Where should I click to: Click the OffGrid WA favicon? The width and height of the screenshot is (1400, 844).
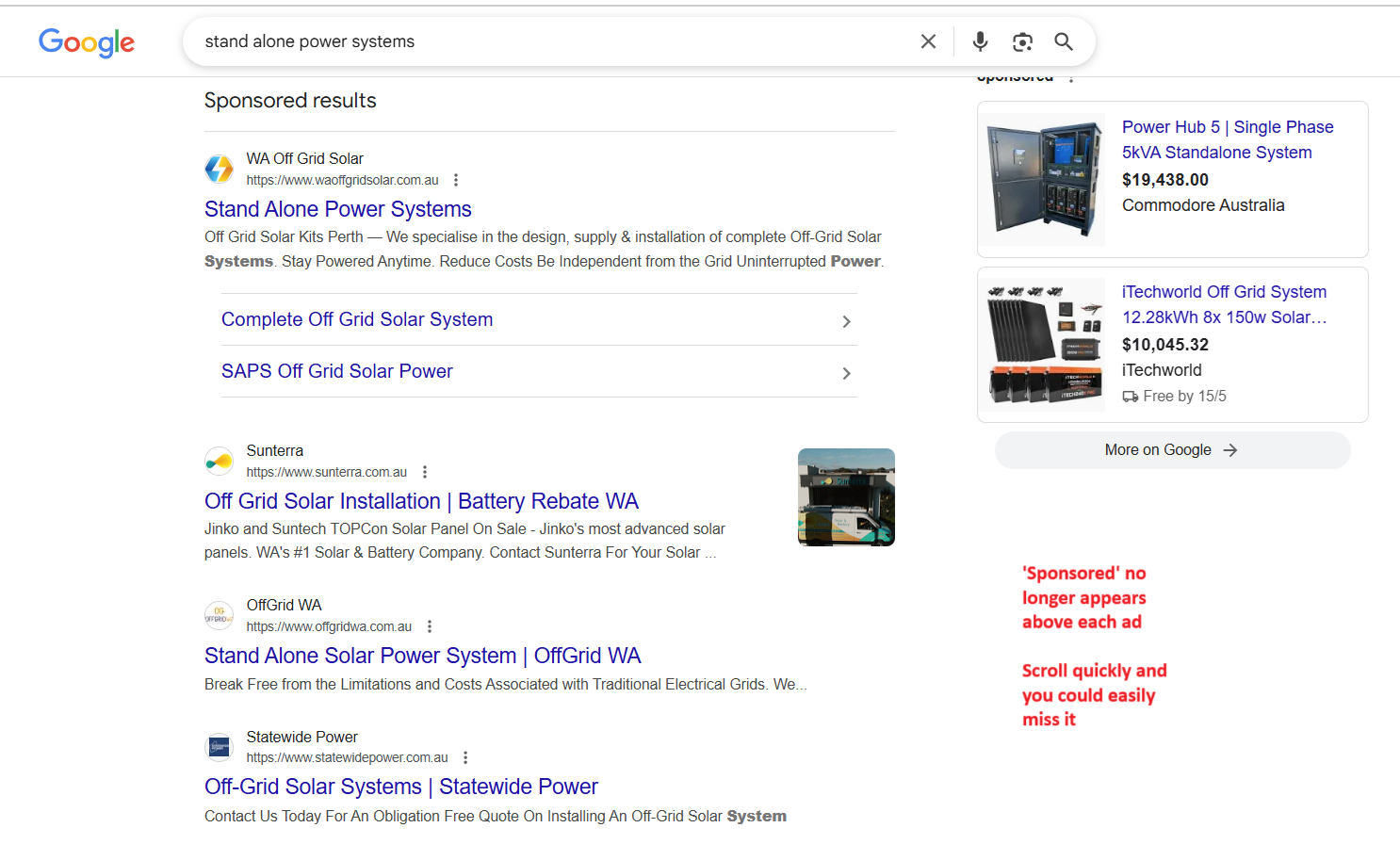point(220,615)
